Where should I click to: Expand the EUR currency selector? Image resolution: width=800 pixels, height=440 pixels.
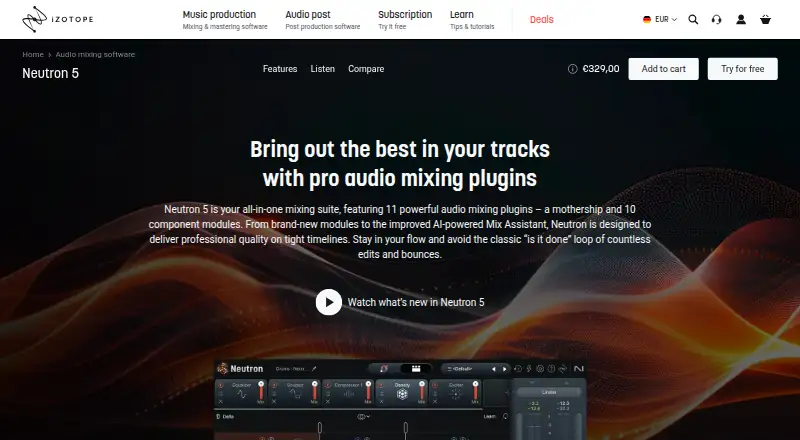click(x=660, y=19)
